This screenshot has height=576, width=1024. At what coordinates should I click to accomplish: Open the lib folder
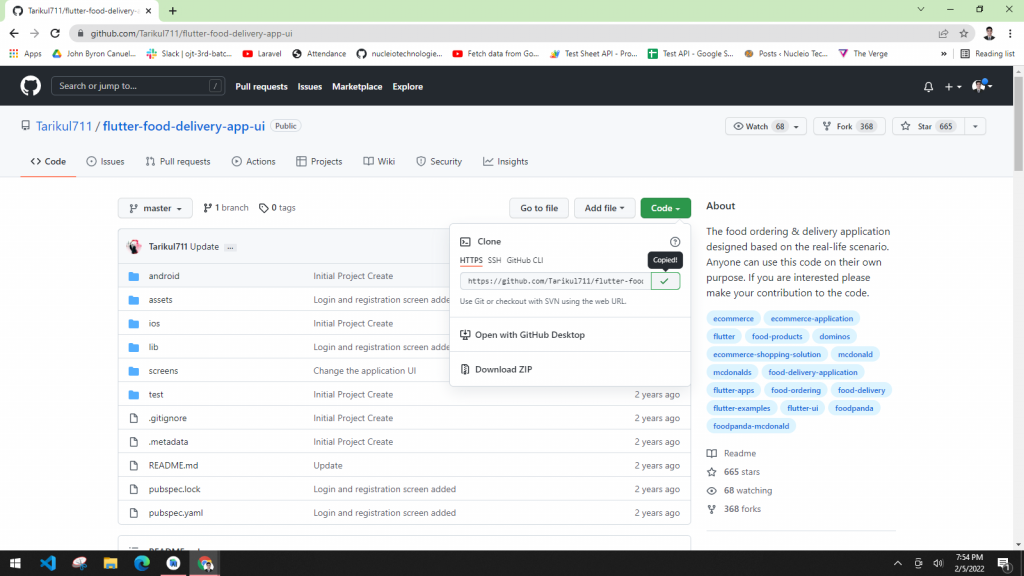(x=153, y=347)
